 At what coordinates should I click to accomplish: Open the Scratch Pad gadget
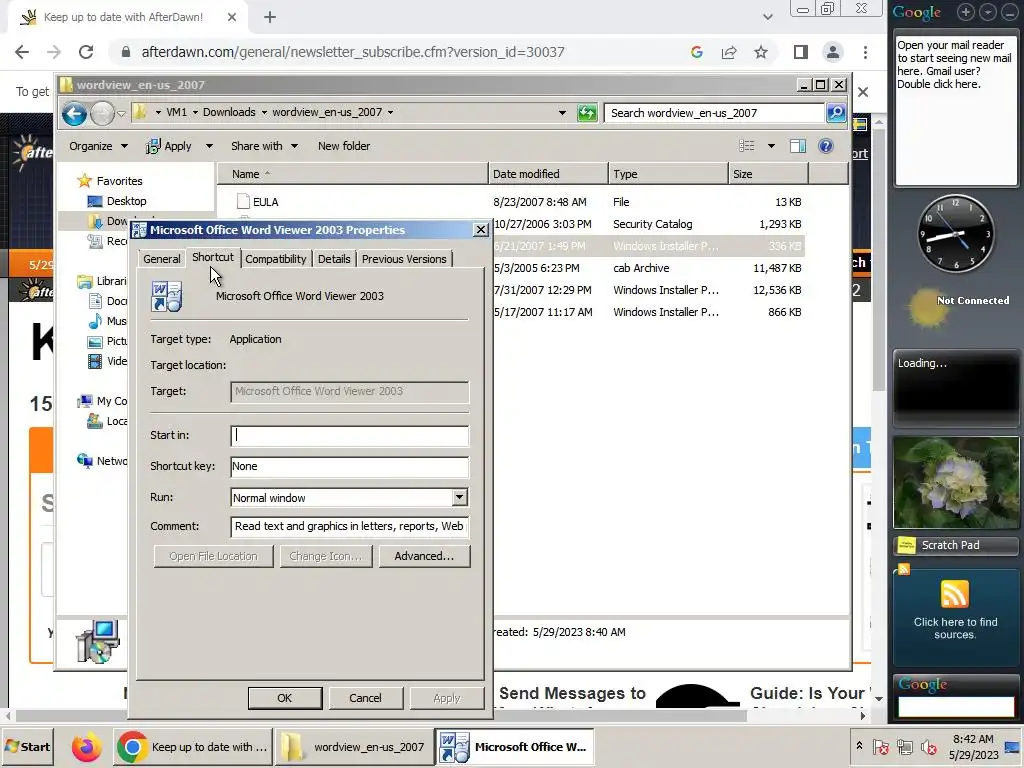[956, 545]
